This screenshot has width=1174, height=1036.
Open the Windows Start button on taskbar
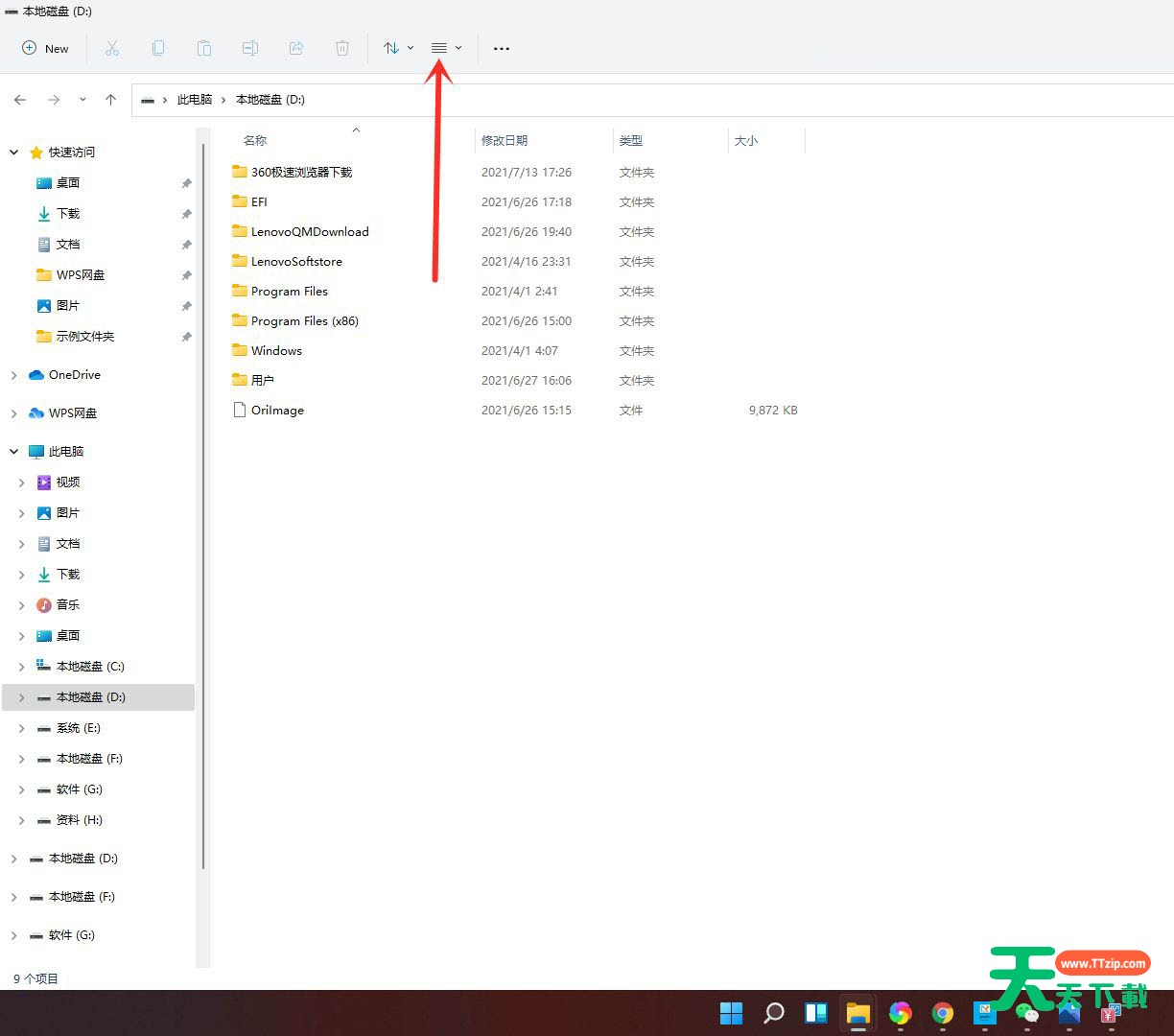[x=731, y=1013]
